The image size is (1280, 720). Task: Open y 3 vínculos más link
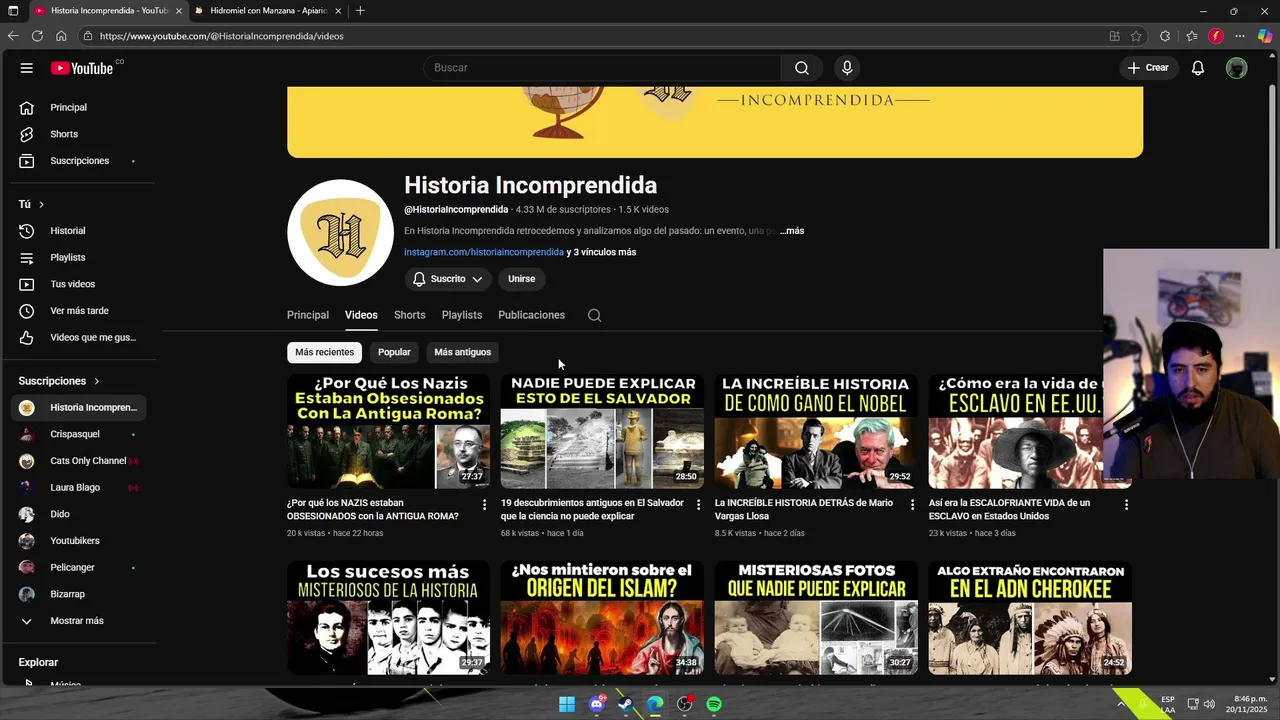(x=601, y=252)
